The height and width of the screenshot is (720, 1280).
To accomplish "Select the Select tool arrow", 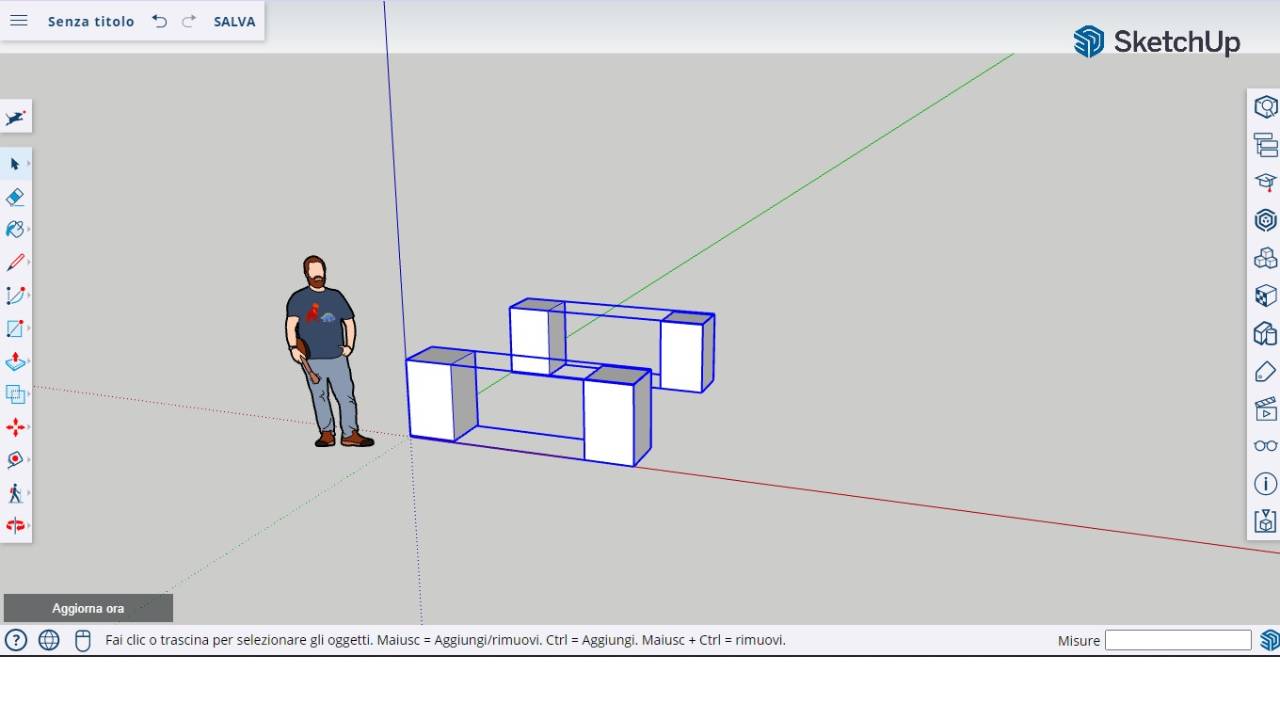I will tap(15, 164).
